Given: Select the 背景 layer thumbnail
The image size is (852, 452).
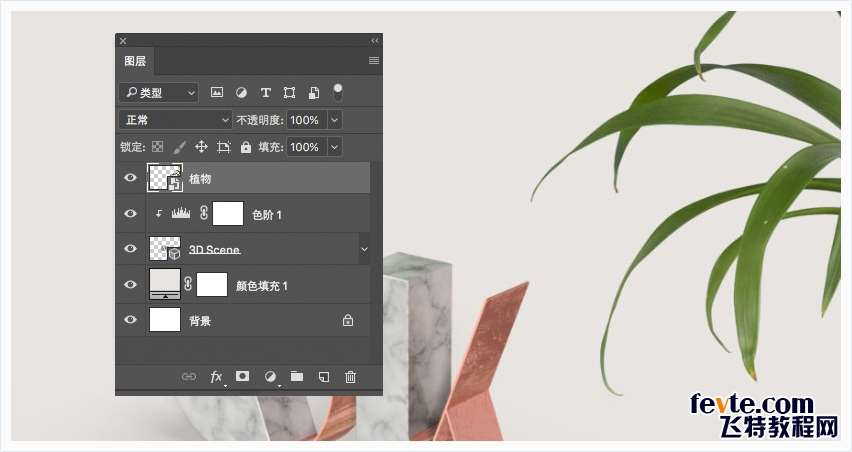Looking at the screenshot, I should click(165, 319).
